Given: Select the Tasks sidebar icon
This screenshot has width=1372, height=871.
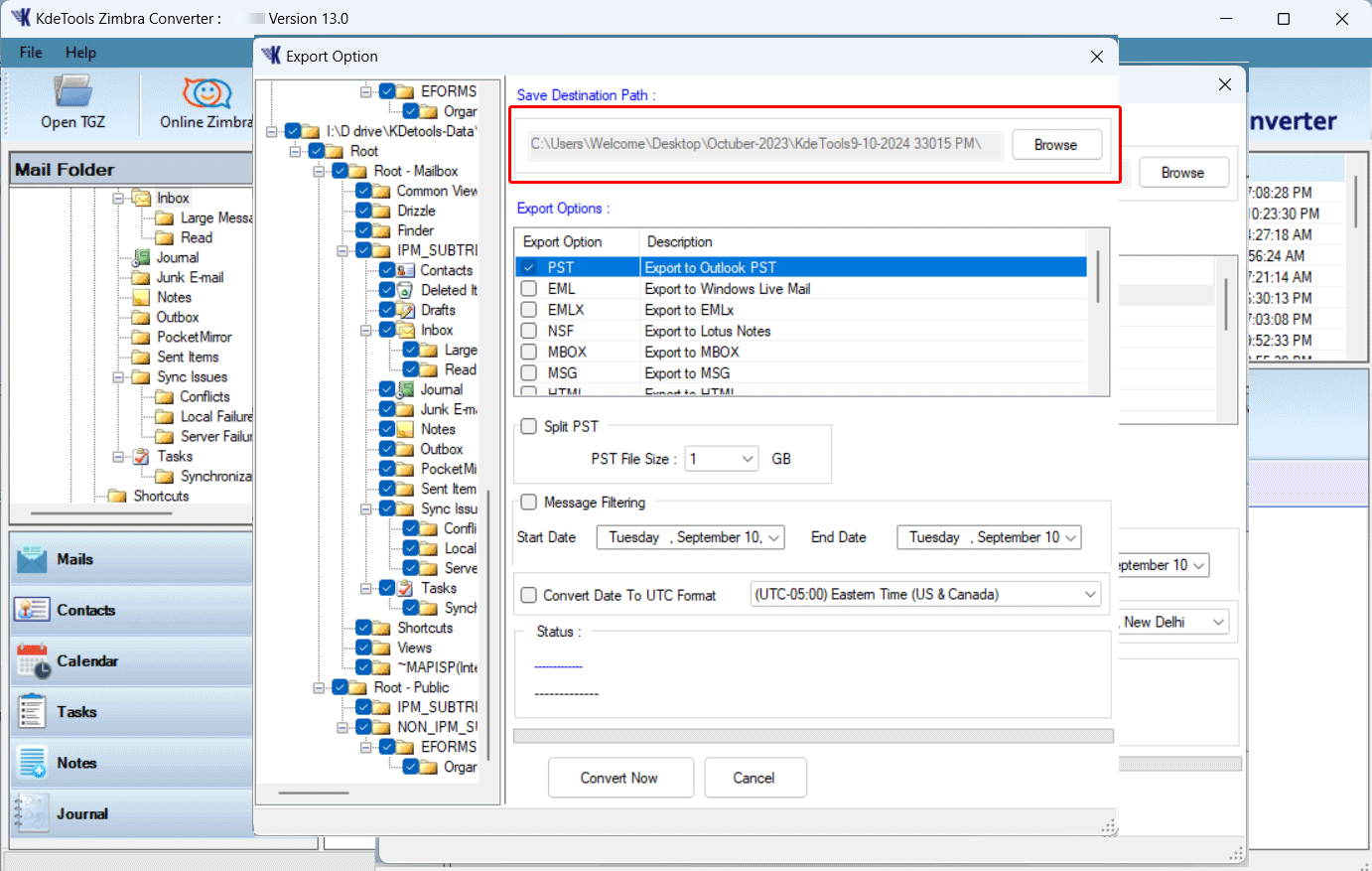Looking at the screenshot, I should pyautogui.click(x=35, y=711).
